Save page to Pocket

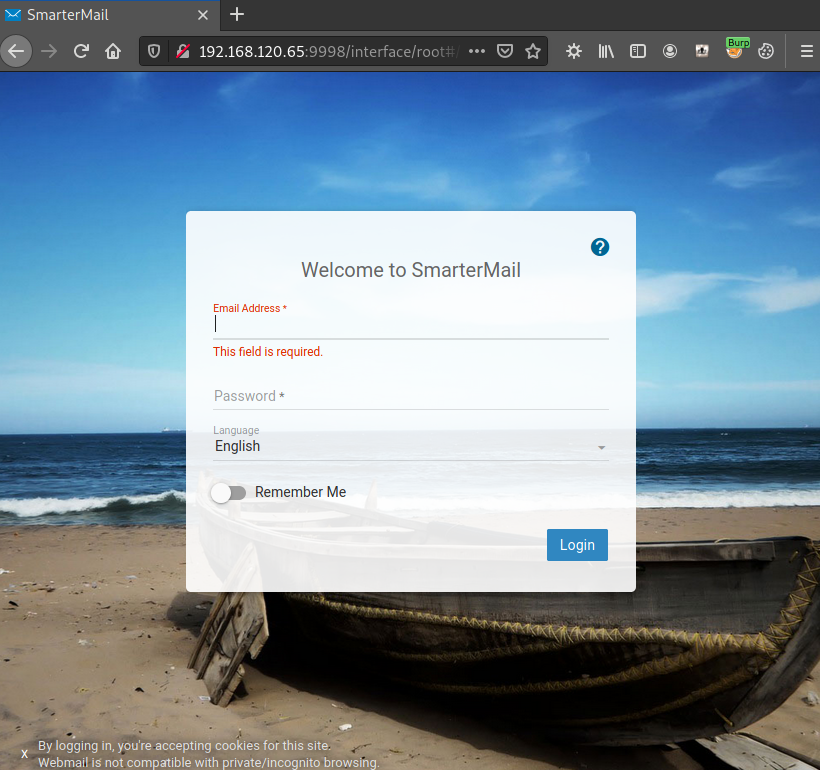(505, 51)
